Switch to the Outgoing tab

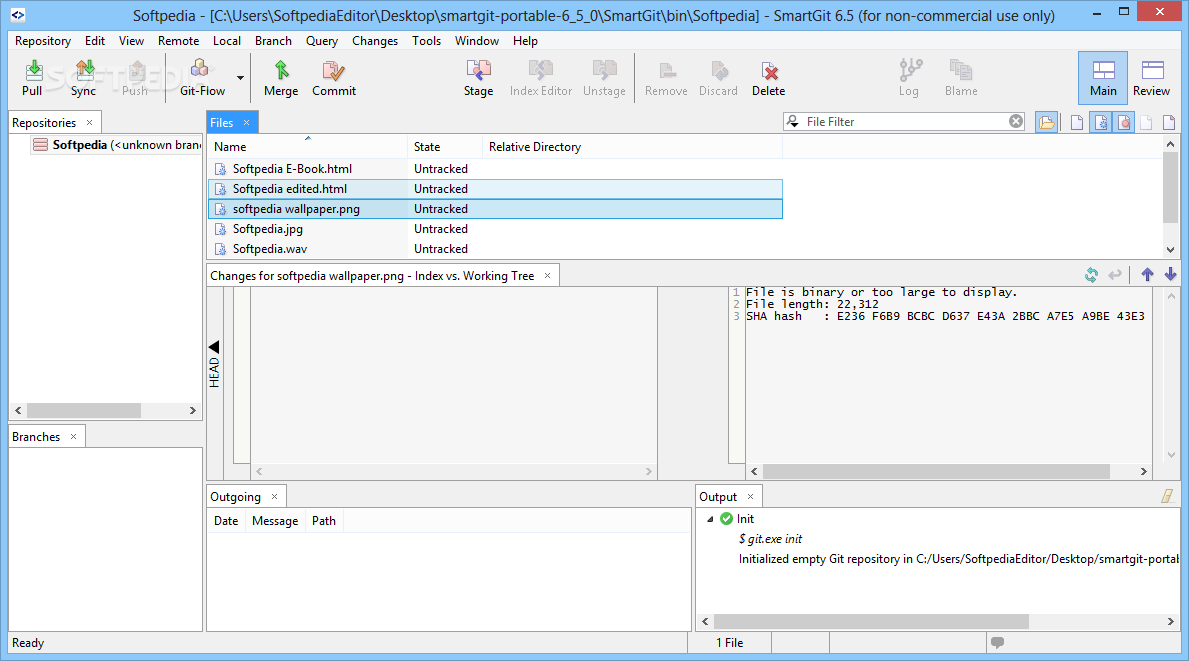[235, 497]
